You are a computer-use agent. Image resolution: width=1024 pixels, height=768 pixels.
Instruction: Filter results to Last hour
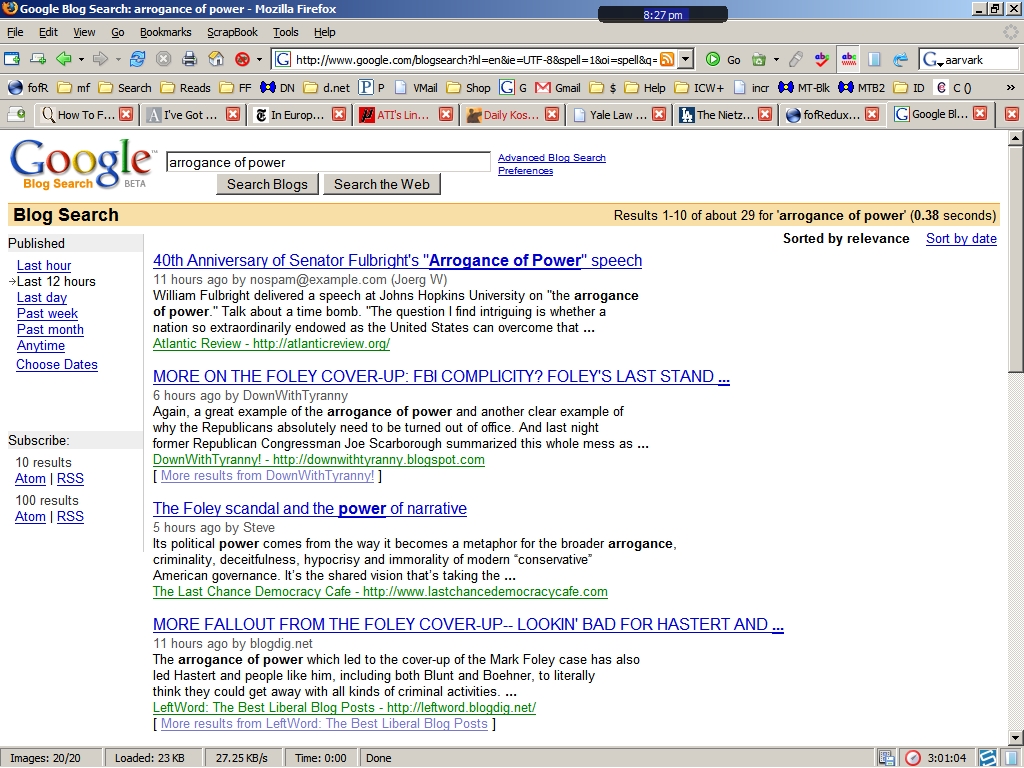[x=44, y=265]
